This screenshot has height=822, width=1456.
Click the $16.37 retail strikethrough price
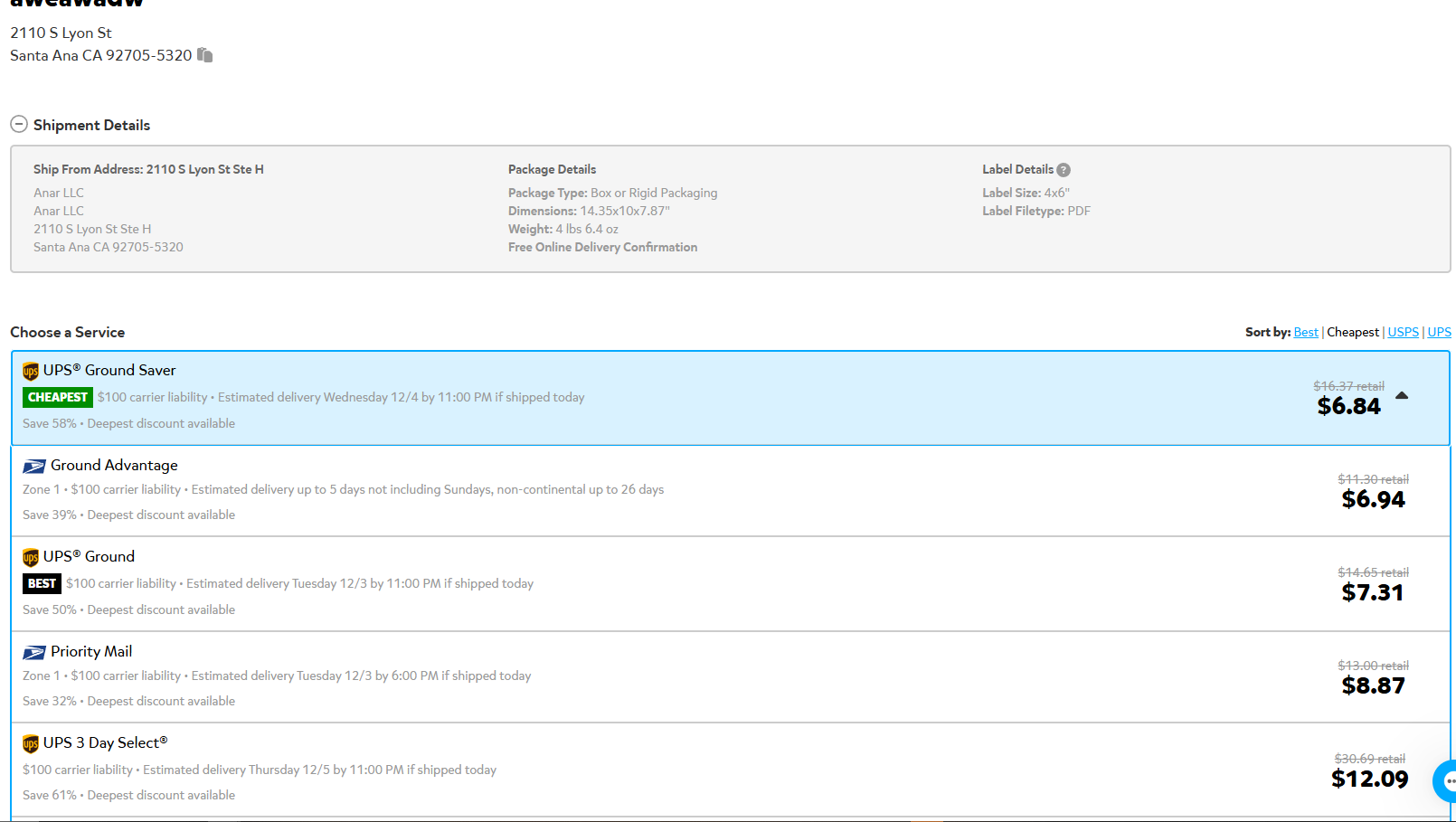coord(1348,386)
